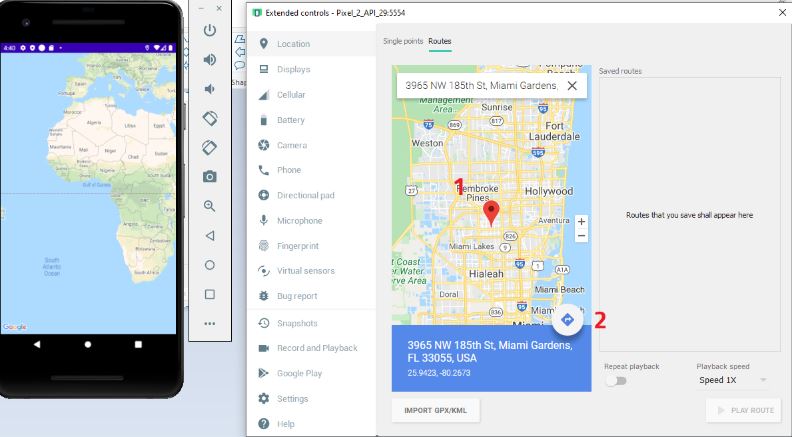Image resolution: width=792 pixels, height=437 pixels.
Task: Open the Fingerprint section
Action: [x=311, y=246]
